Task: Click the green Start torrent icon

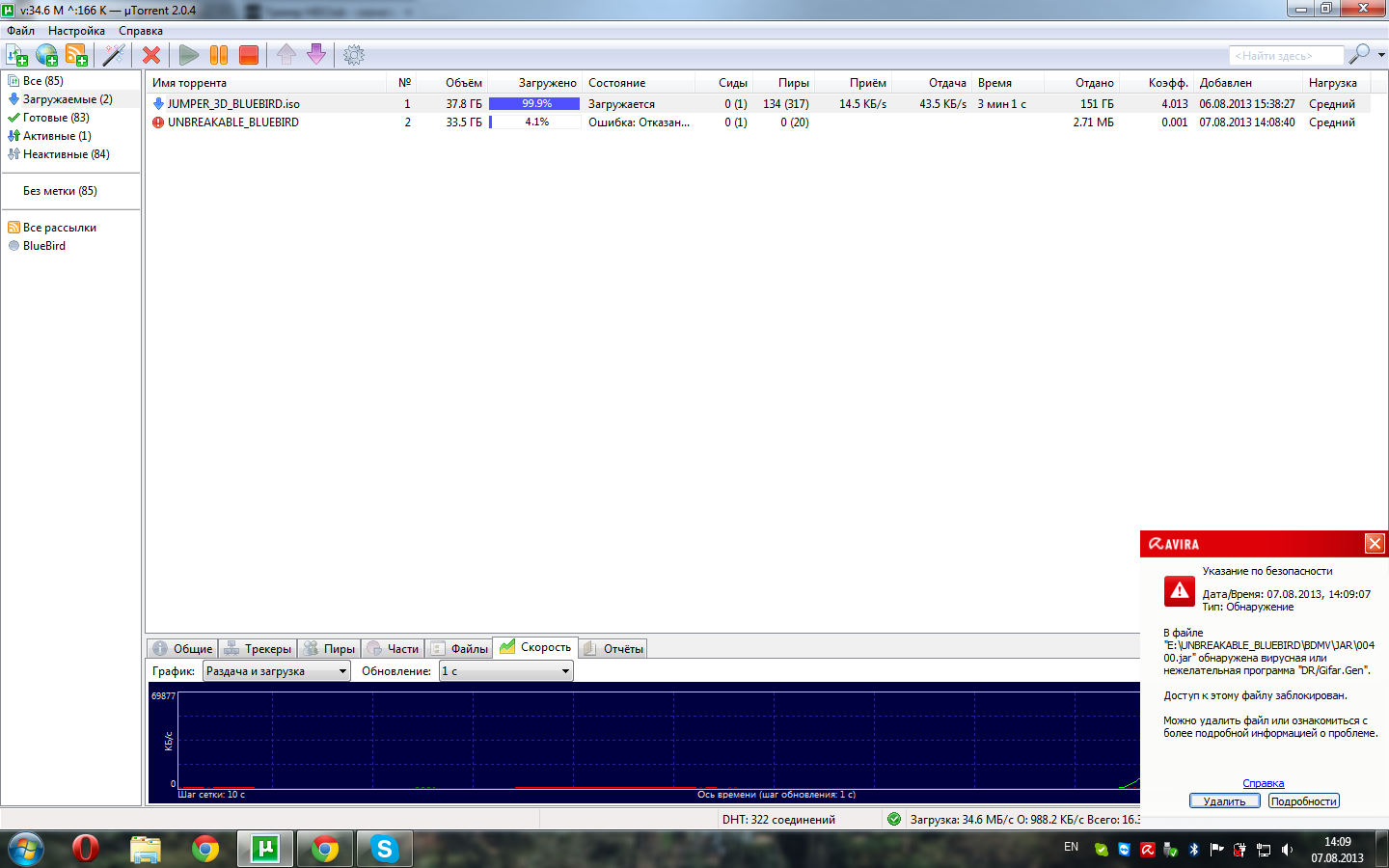Action: pyautogui.click(x=189, y=55)
